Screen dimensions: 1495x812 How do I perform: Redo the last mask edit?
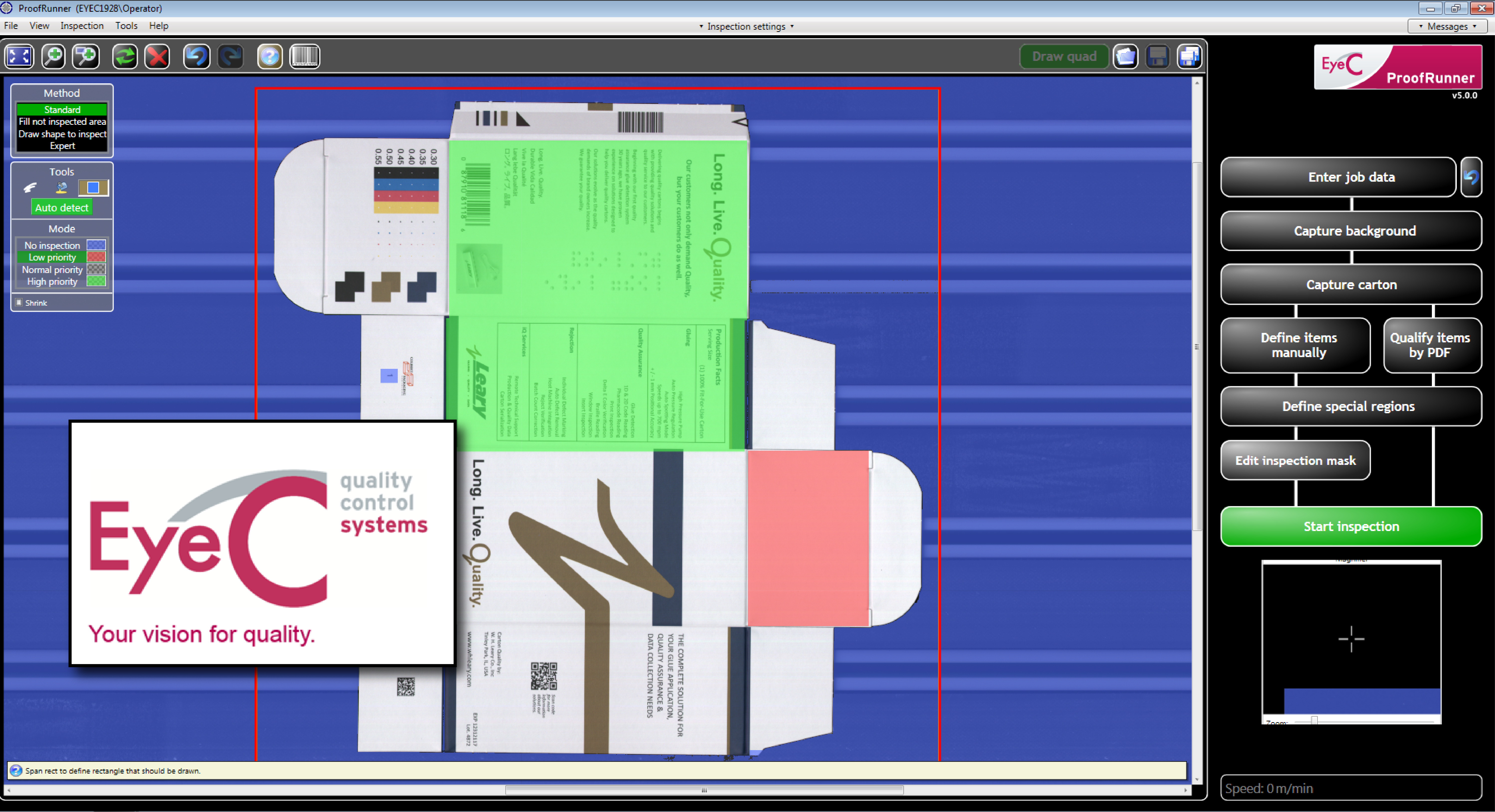click(230, 56)
